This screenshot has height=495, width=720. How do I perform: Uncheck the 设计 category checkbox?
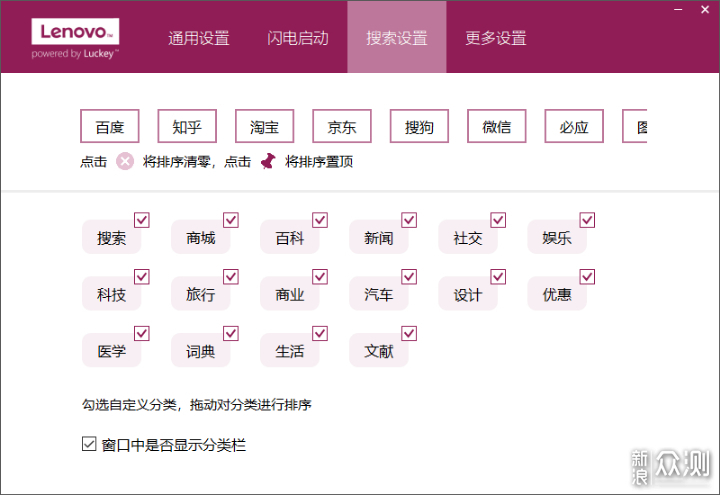coord(498,277)
